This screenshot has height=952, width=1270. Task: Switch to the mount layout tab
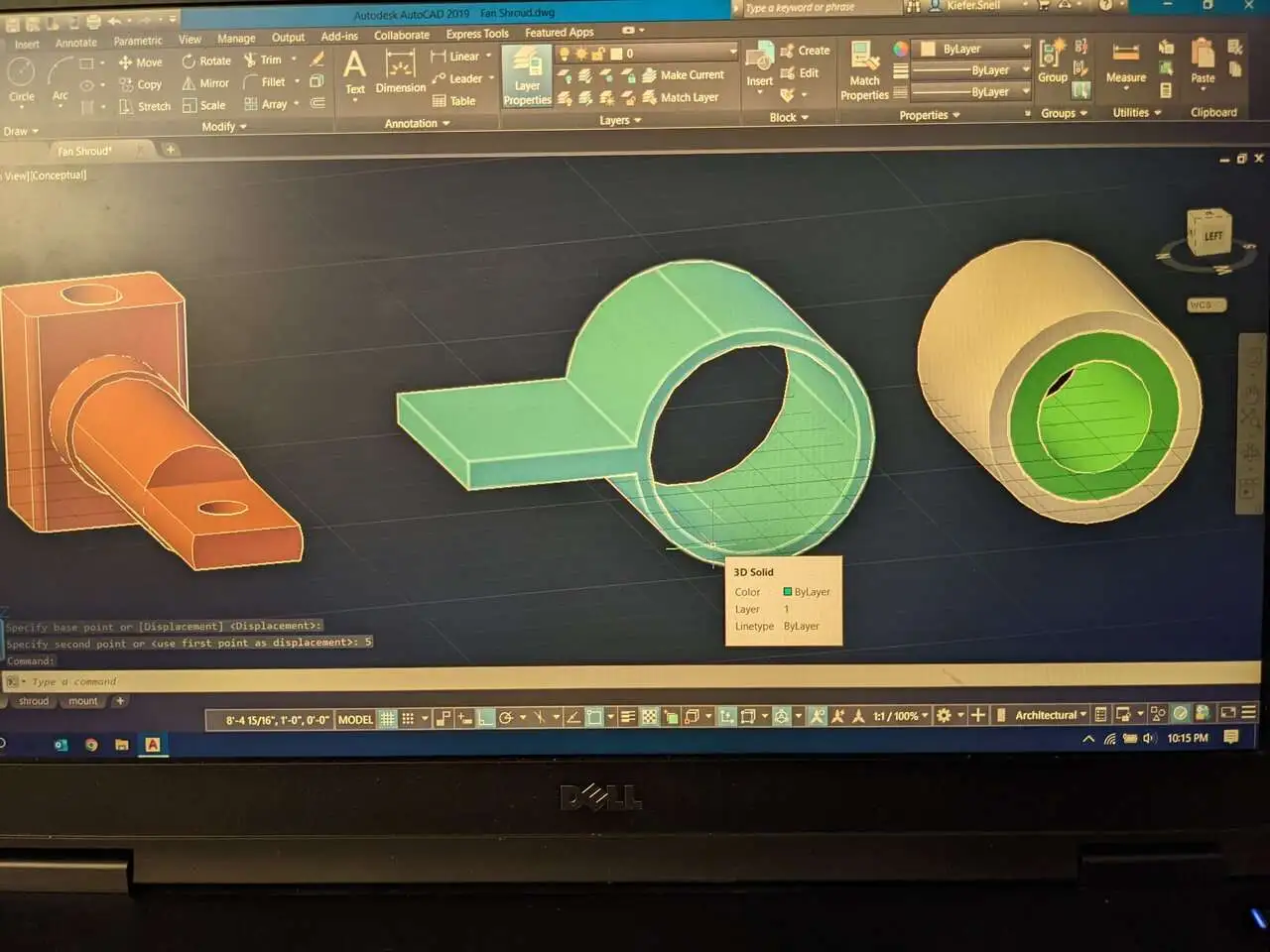point(83,701)
